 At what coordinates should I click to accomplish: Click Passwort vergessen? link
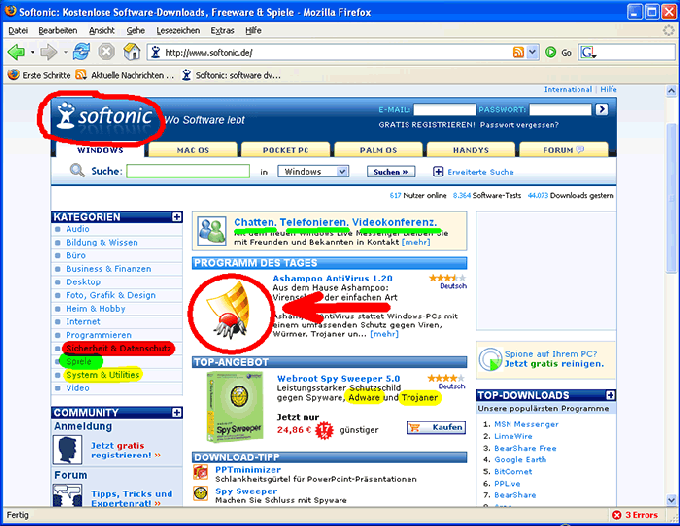pos(519,125)
